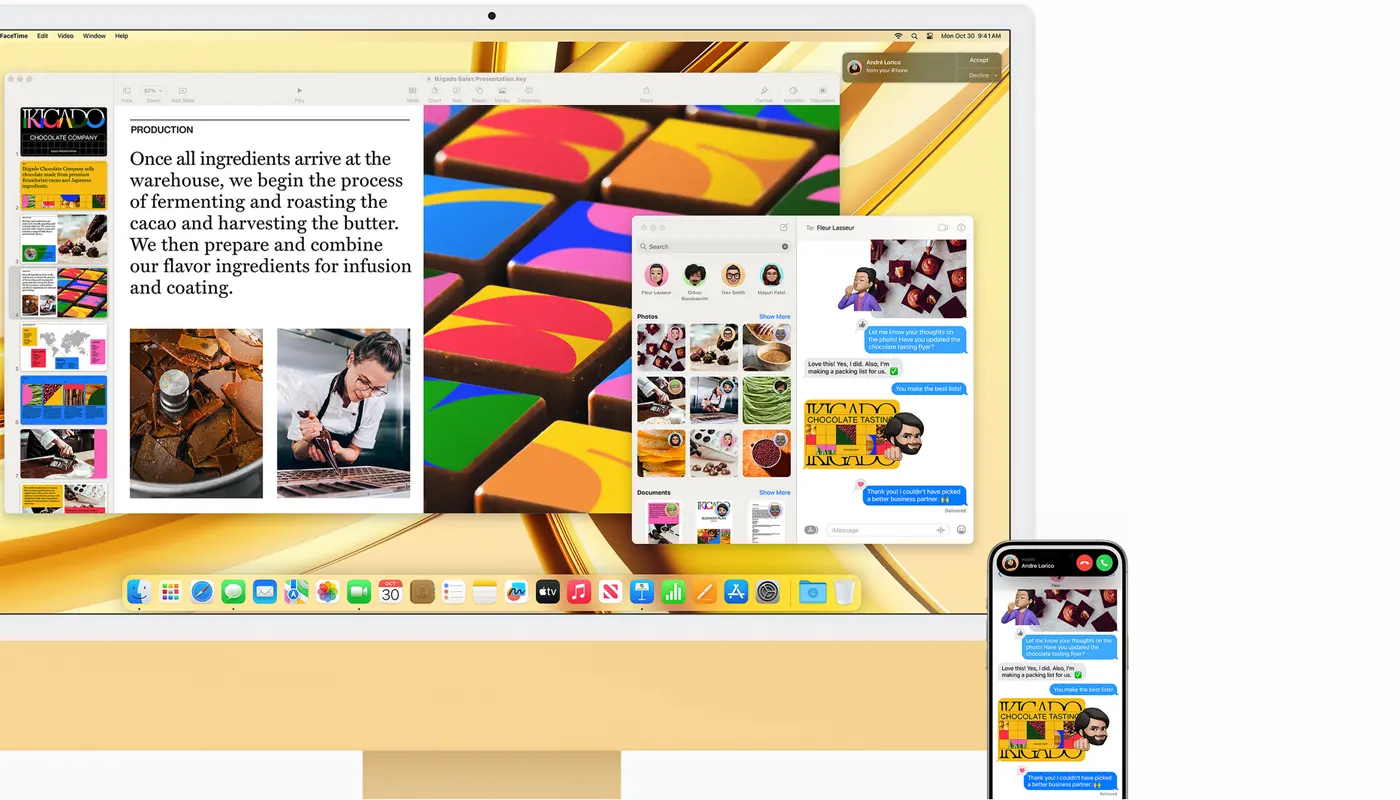This screenshot has width=1400, height=800.
Task: Answer the call with green button on iPhone
Action: point(1104,563)
